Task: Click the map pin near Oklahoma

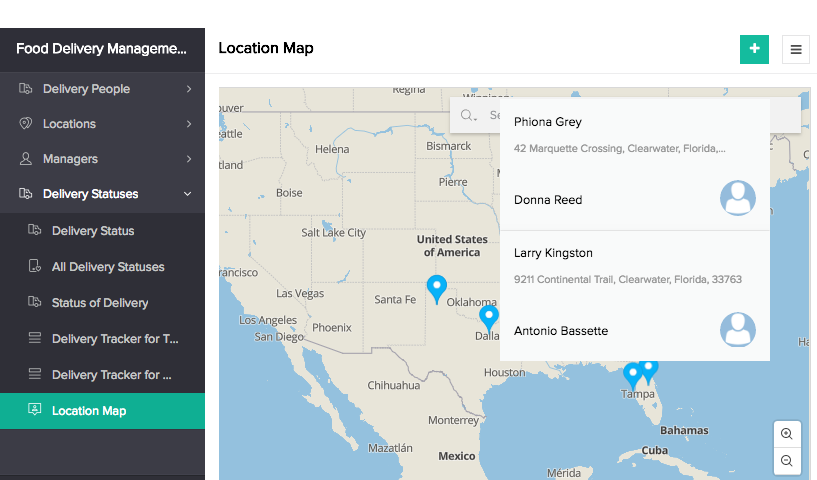Action: [489, 318]
